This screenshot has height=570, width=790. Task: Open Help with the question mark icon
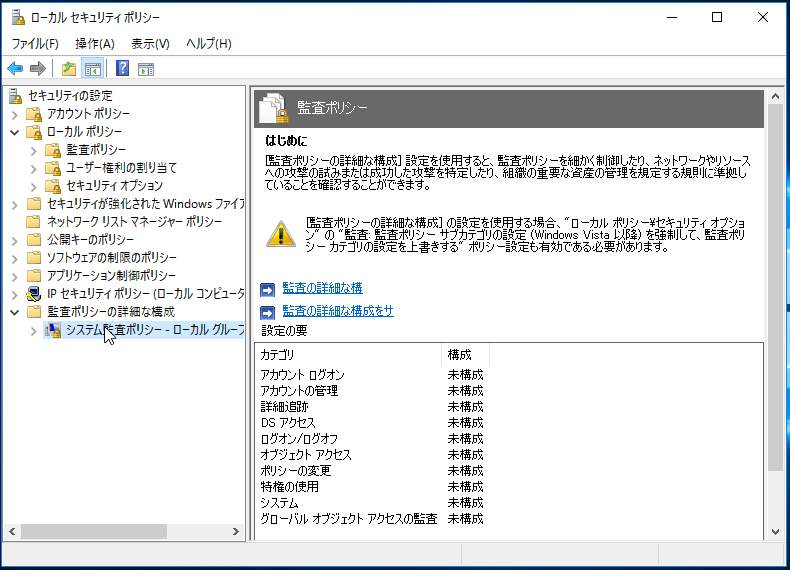122,68
